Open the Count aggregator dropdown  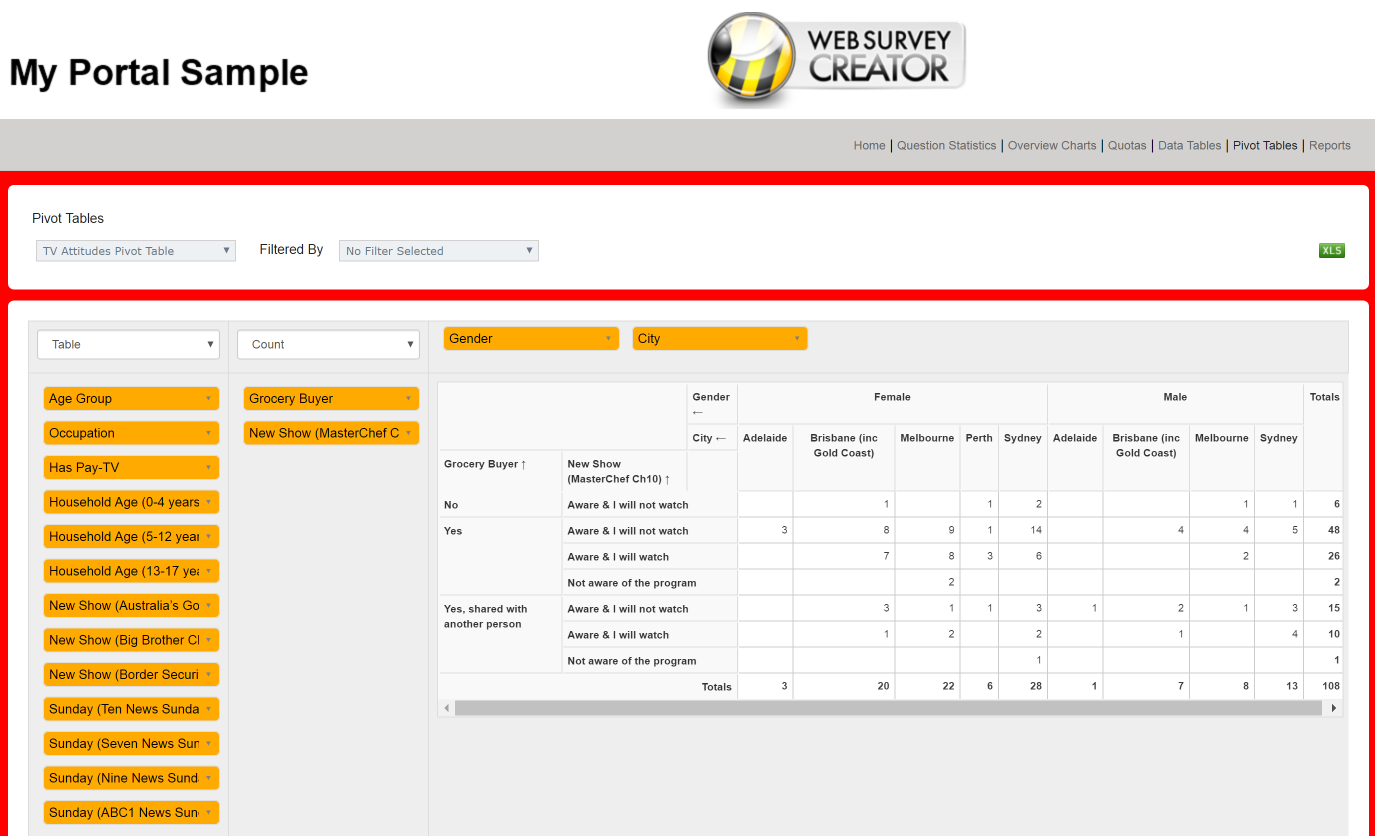point(328,345)
